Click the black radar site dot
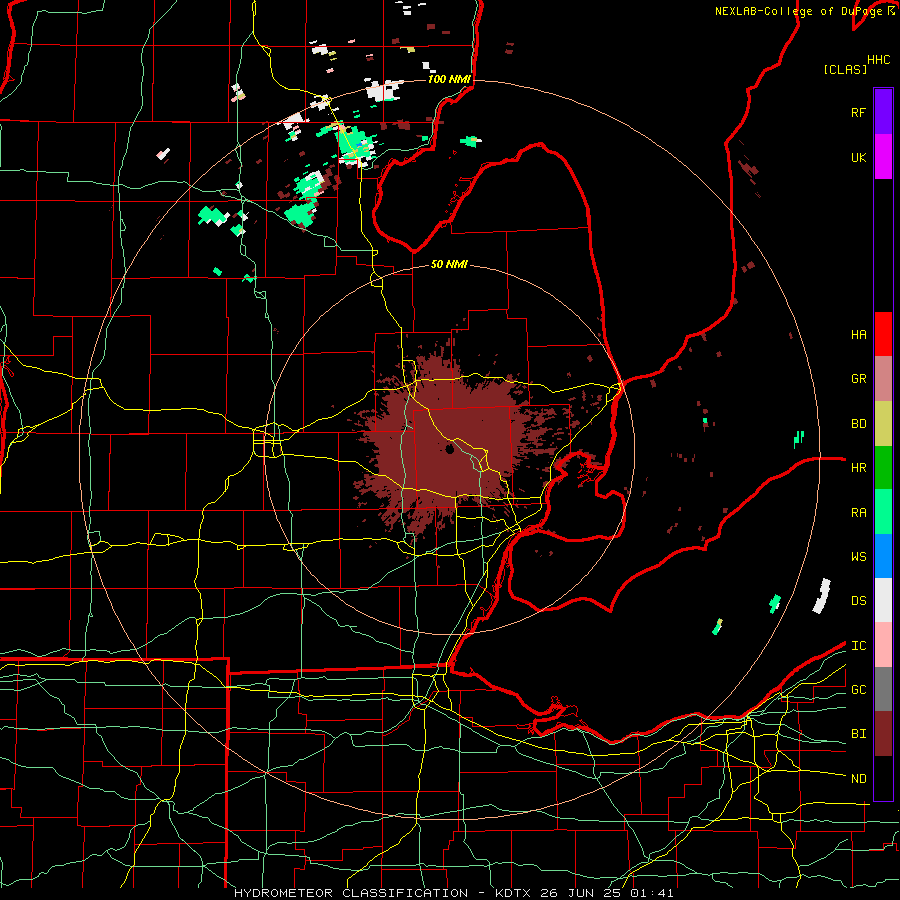The height and width of the screenshot is (900, 900). (x=450, y=449)
